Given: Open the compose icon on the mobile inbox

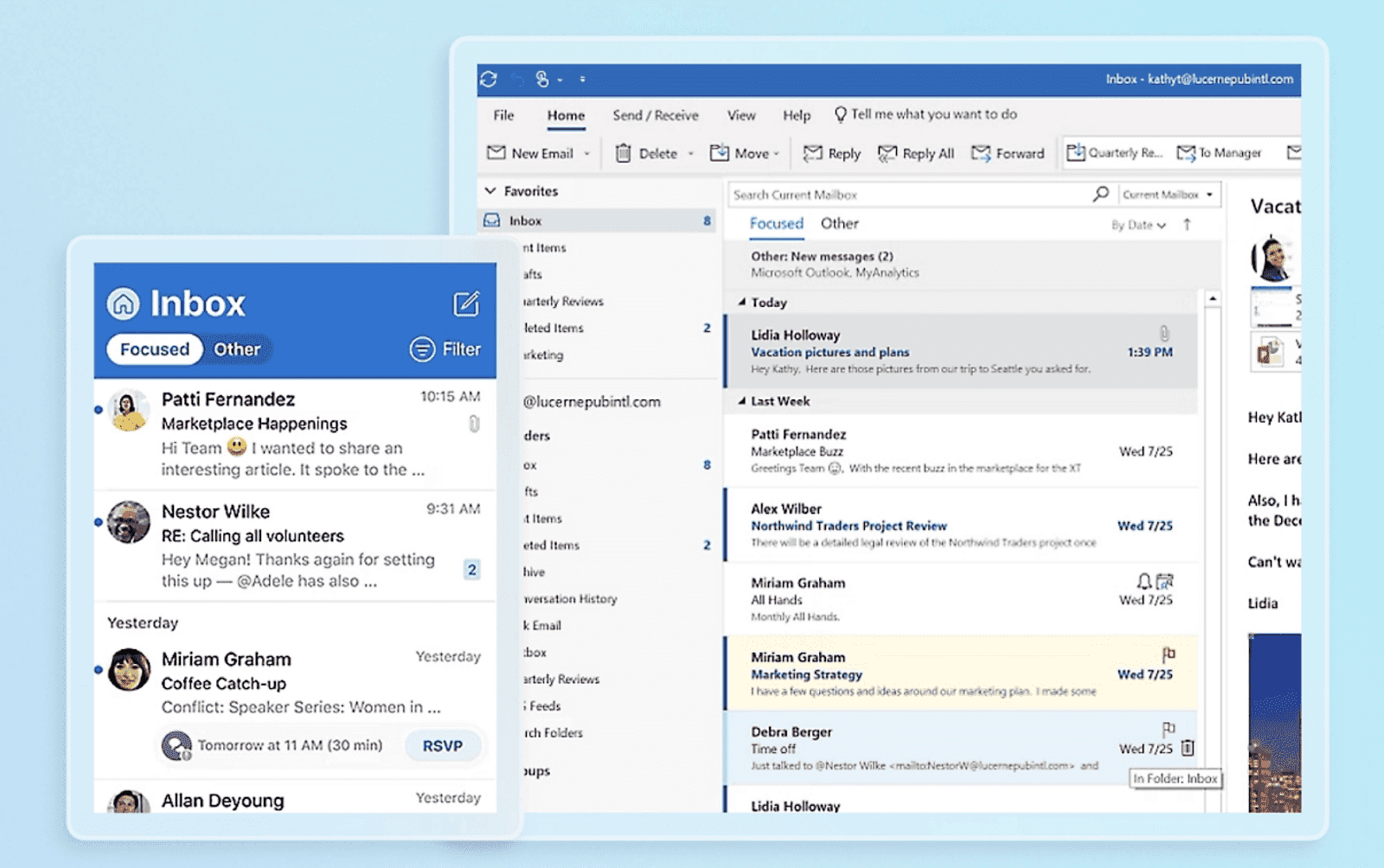Looking at the screenshot, I should [x=465, y=304].
